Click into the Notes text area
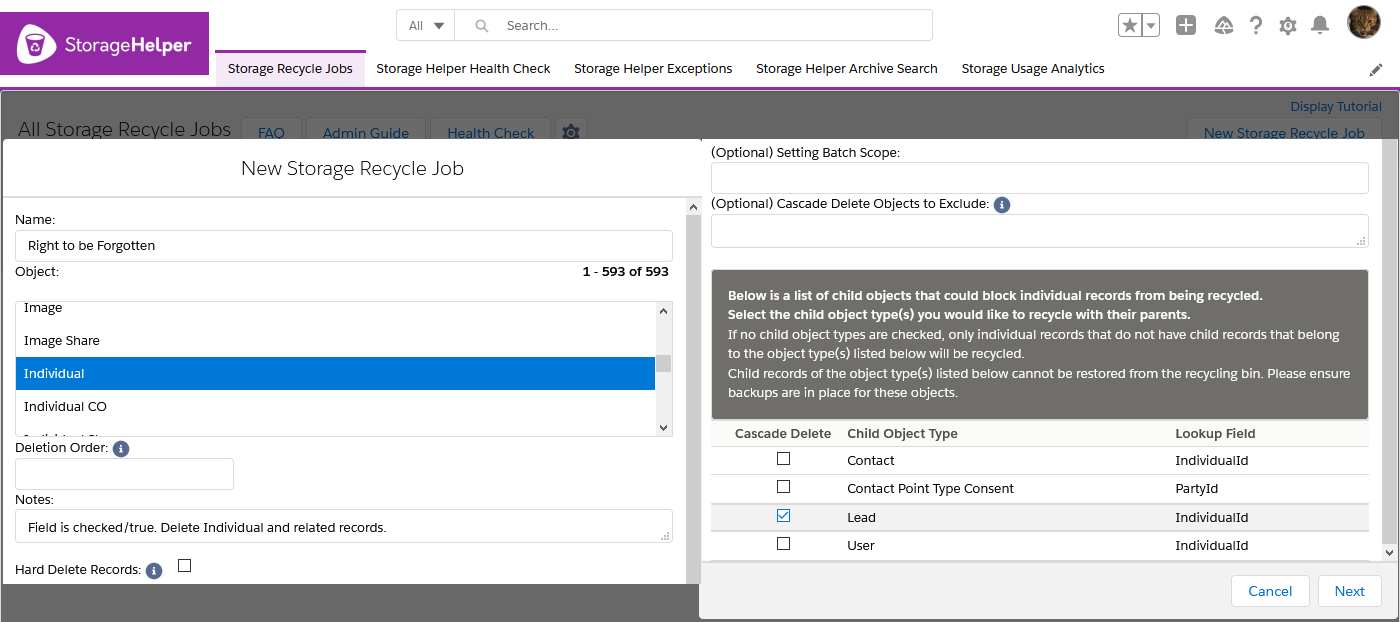This screenshot has width=1400, height=622. point(344,527)
